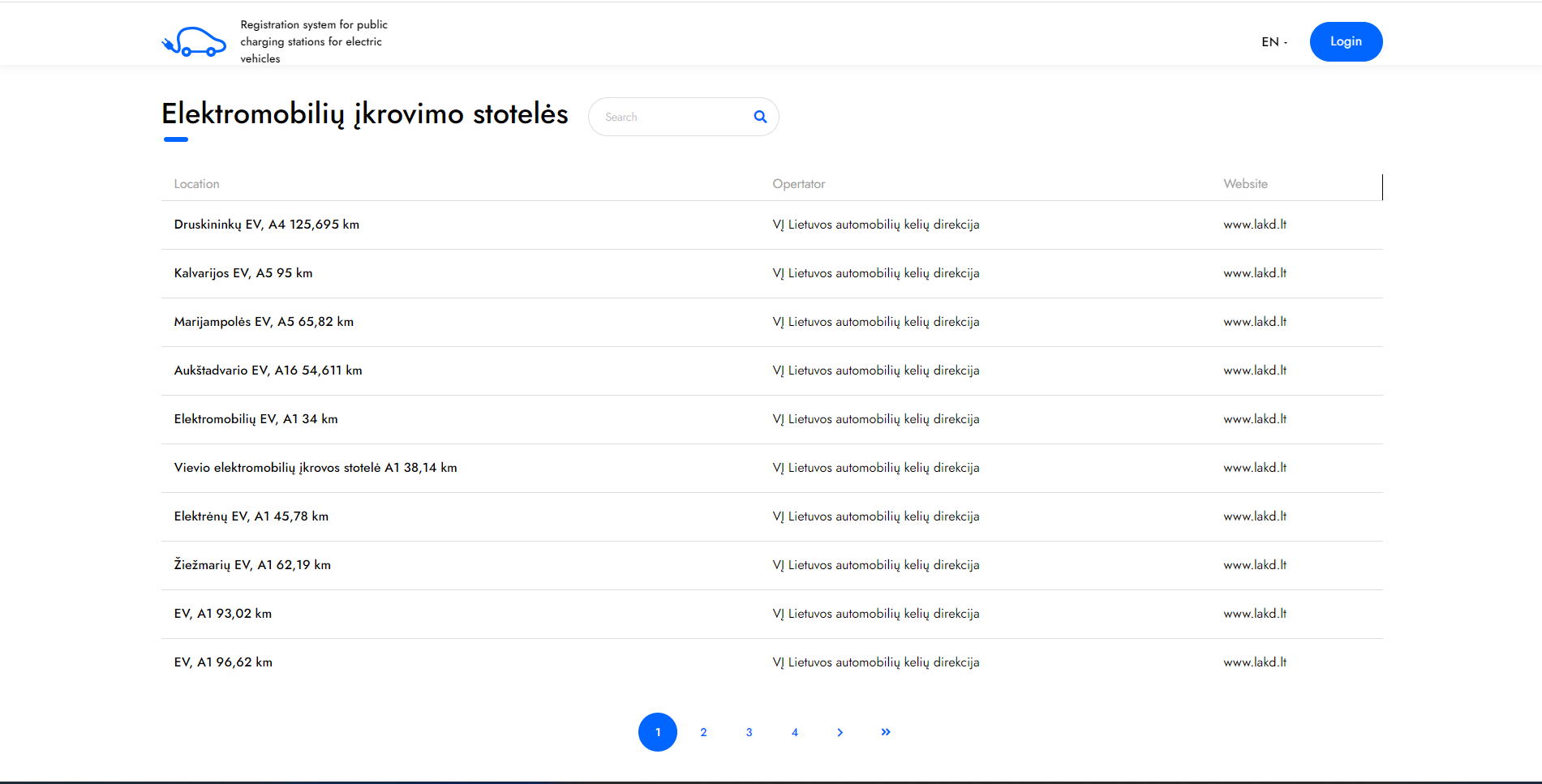The width and height of the screenshot is (1542, 784).
Task: Click www.lakd.lt in Vievio row
Action: click(x=1255, y=468)
